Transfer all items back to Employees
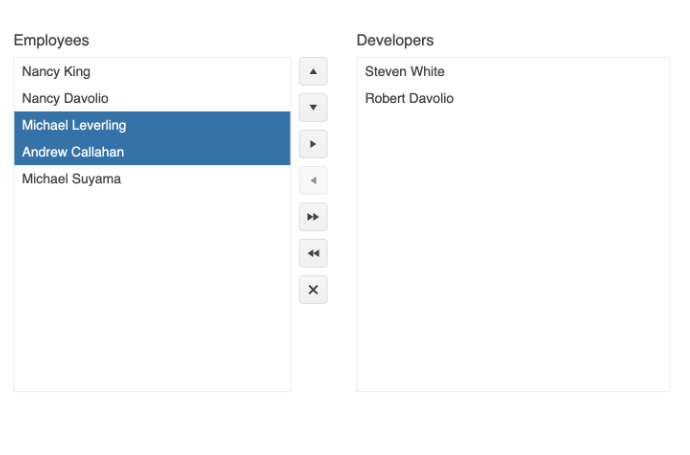 coord(313,253)
